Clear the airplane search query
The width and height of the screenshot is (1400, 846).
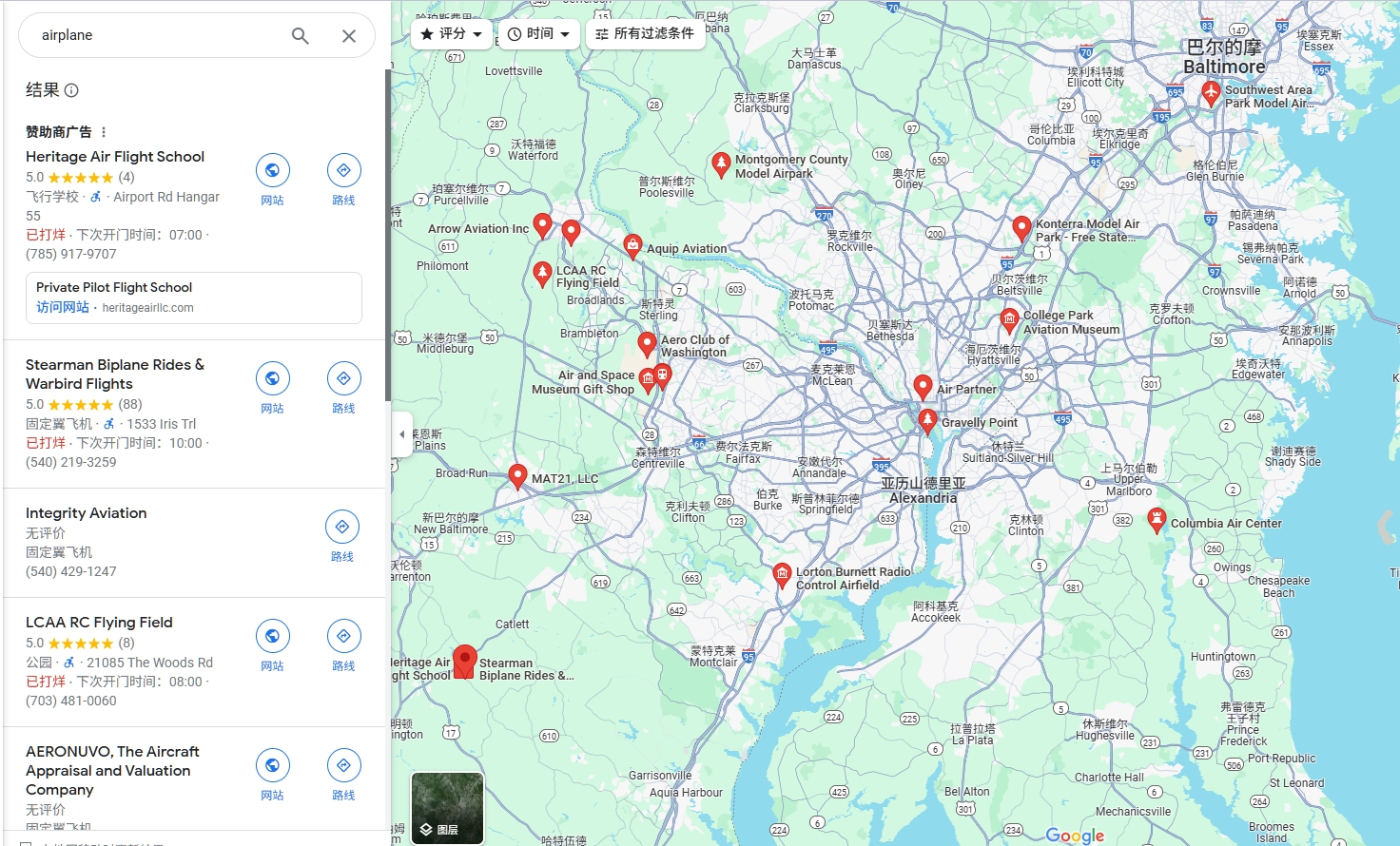tap(349, 36)
